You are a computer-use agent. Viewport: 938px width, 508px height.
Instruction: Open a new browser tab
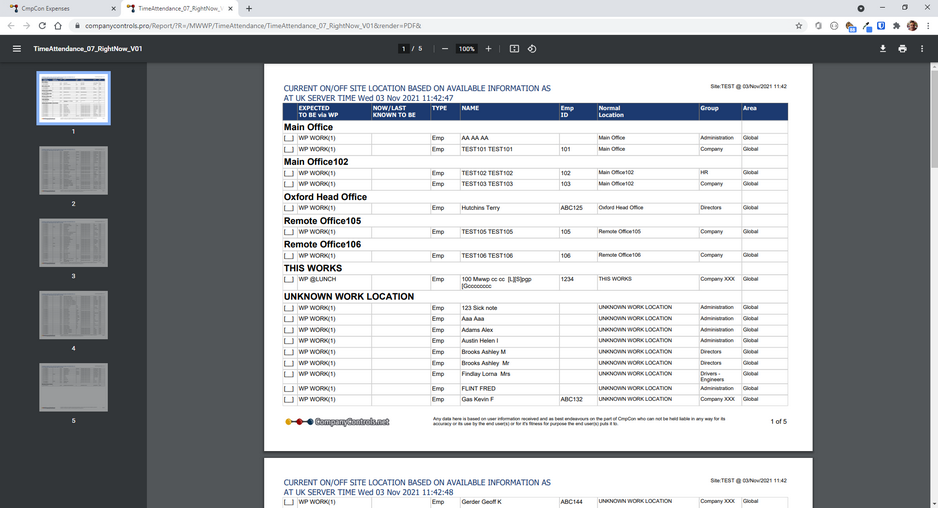[x=249, y=8]
